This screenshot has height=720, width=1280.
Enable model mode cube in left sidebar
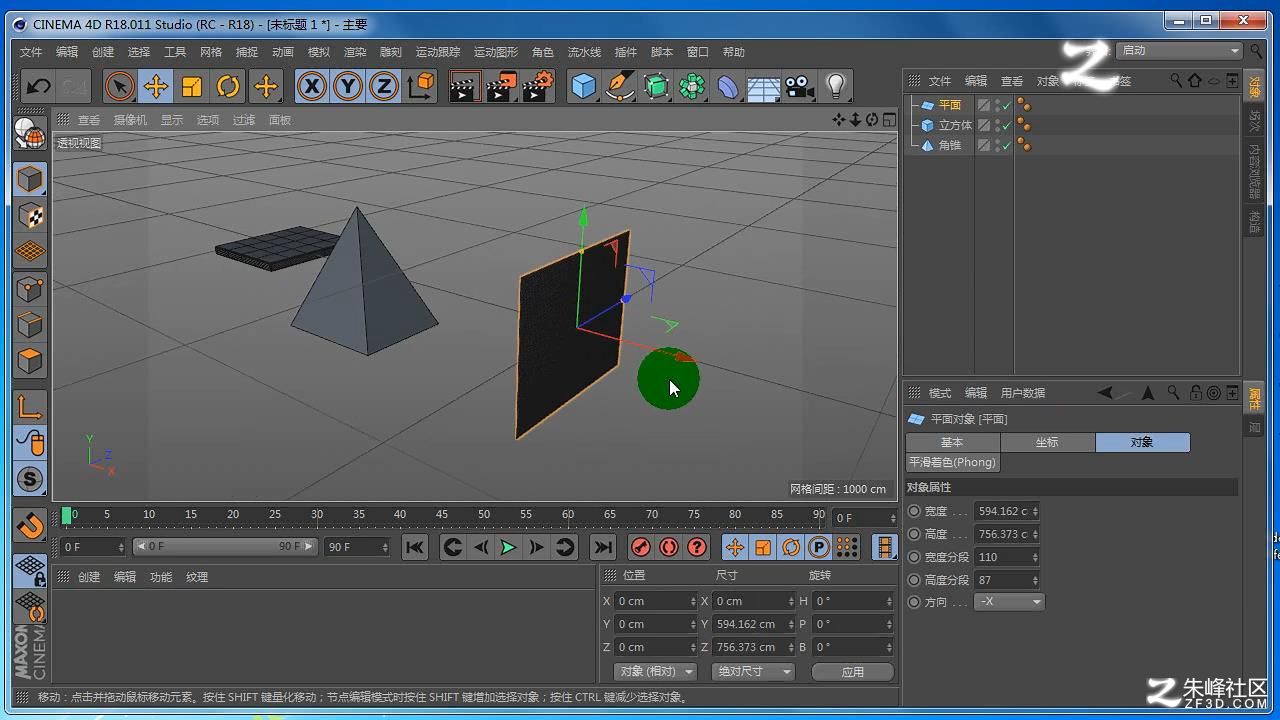click(30, 179)
